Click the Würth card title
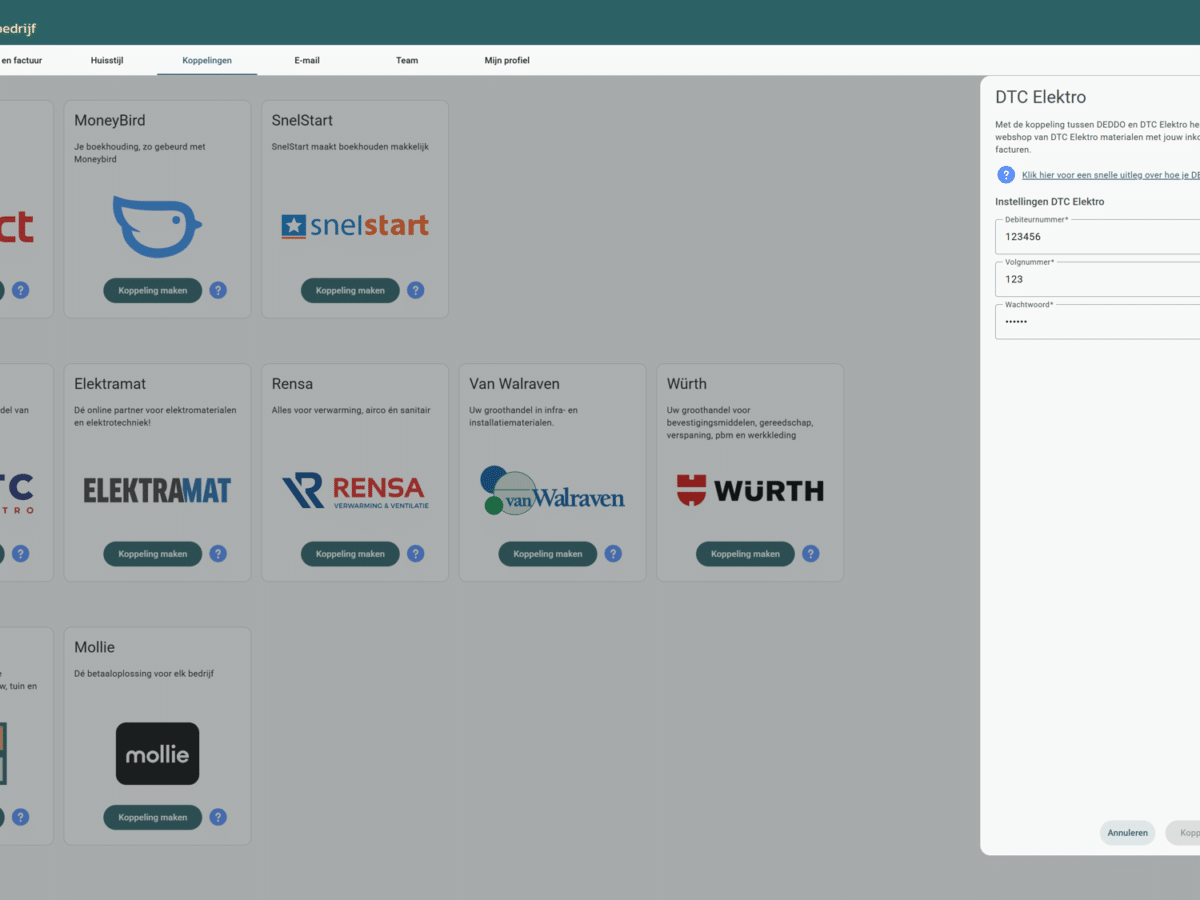This screenshot has height=900, width=1200. (687, 383)
